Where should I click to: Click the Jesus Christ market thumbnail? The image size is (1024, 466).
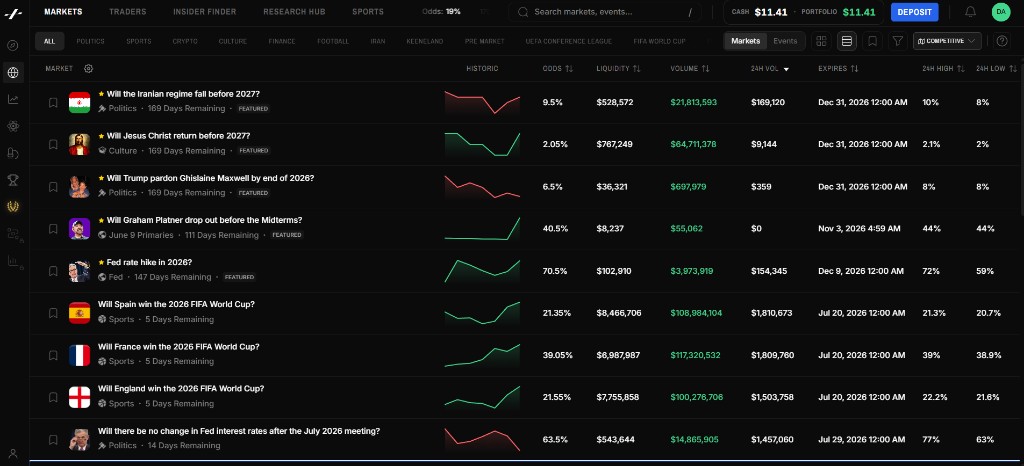click(x=79, y=144)
